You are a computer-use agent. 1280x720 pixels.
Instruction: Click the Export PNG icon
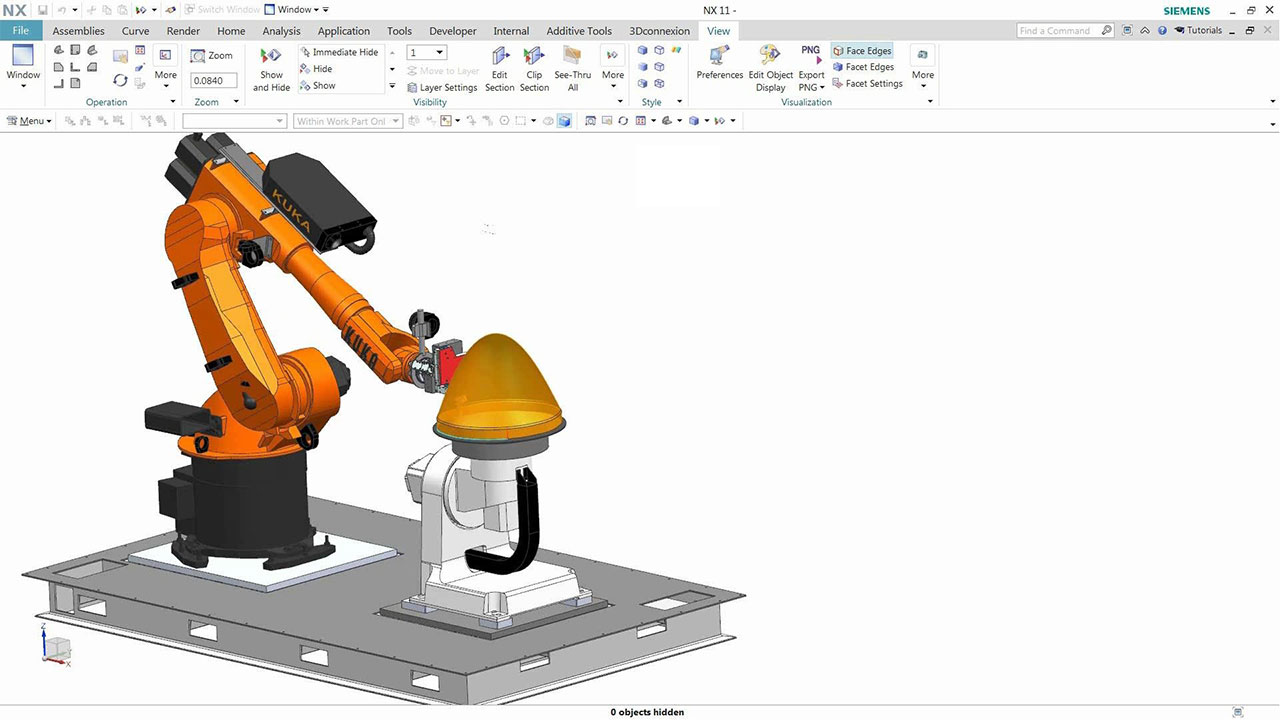click(811, 52)
